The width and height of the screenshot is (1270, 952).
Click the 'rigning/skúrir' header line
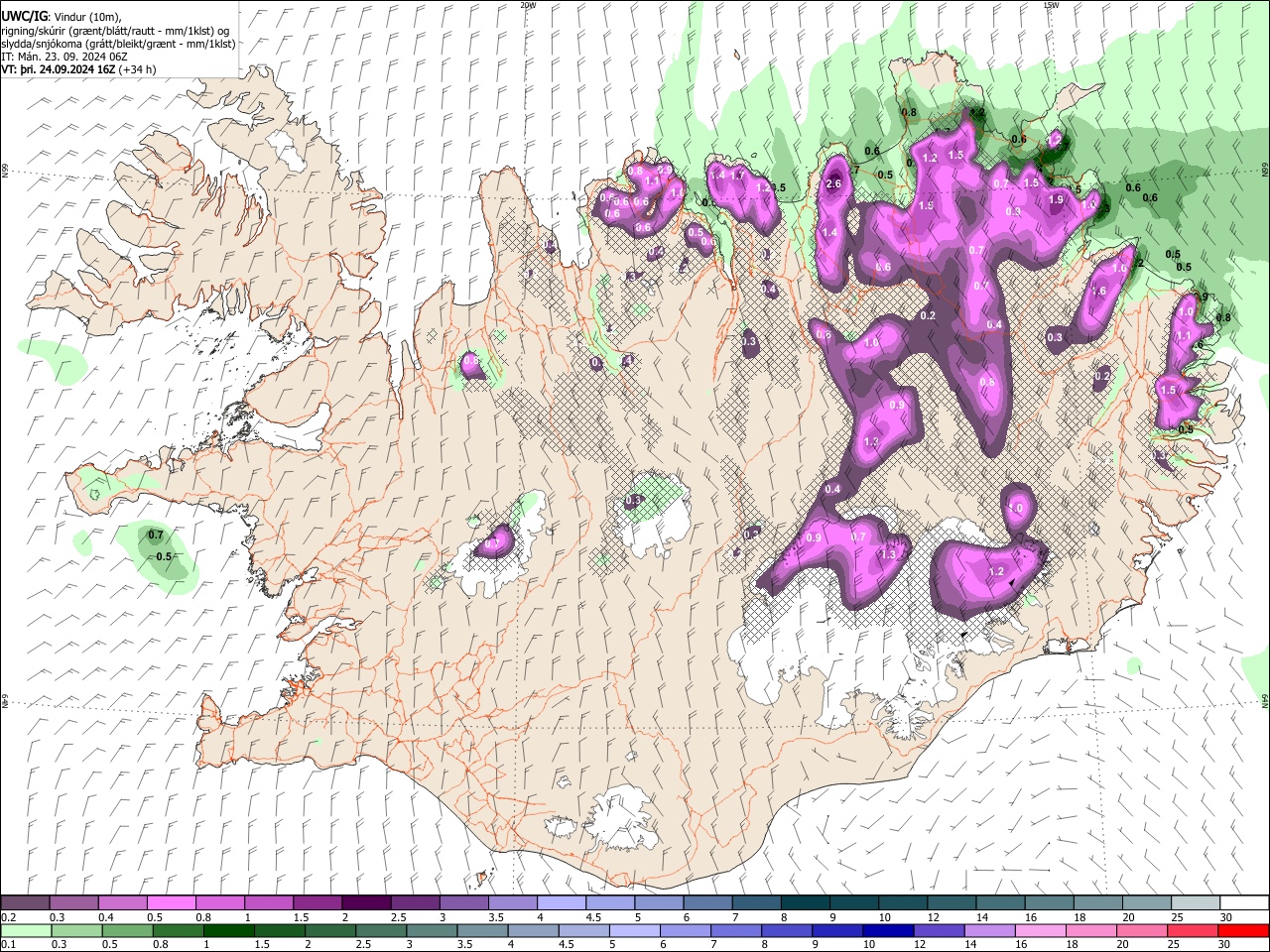(117, 31)
